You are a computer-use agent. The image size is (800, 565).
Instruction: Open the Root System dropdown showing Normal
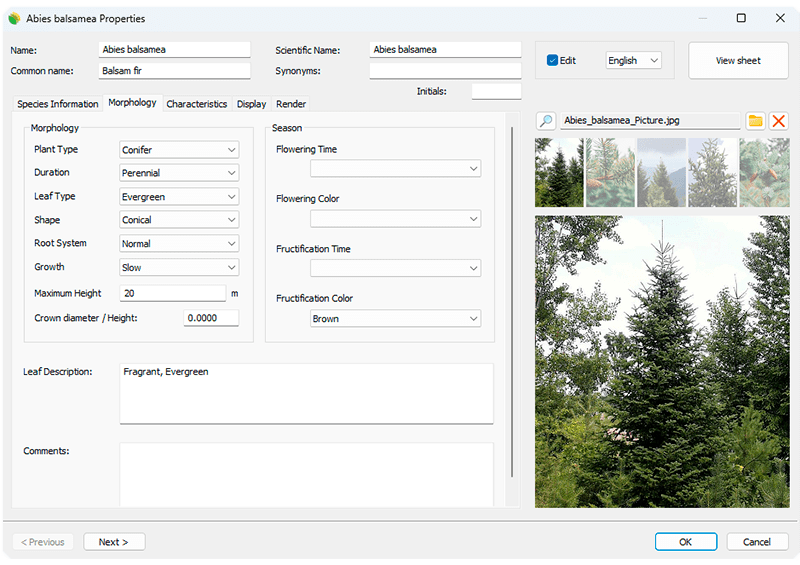179,243
